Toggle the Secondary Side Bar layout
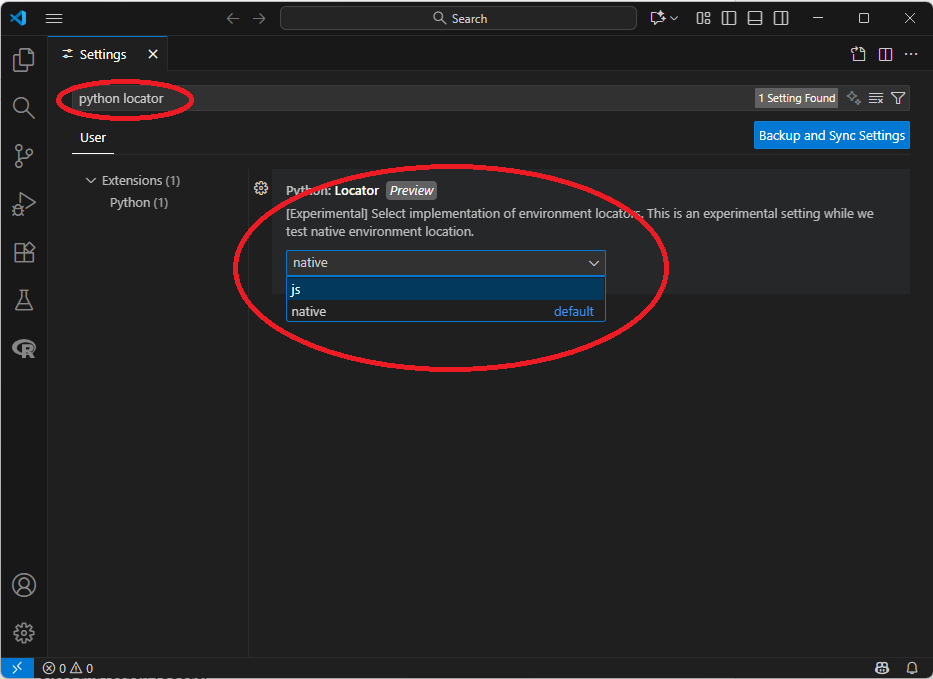The image size is (933, 679). (x=781, y=18)
